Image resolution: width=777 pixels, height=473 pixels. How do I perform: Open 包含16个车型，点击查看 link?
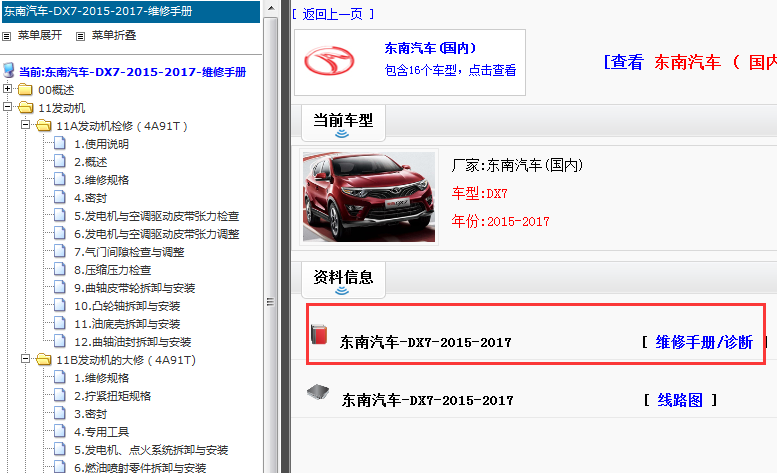point(450,70)
